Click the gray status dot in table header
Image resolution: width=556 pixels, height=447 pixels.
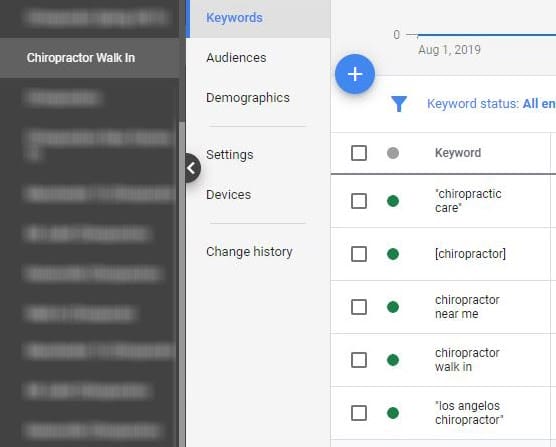click(393, 153)
